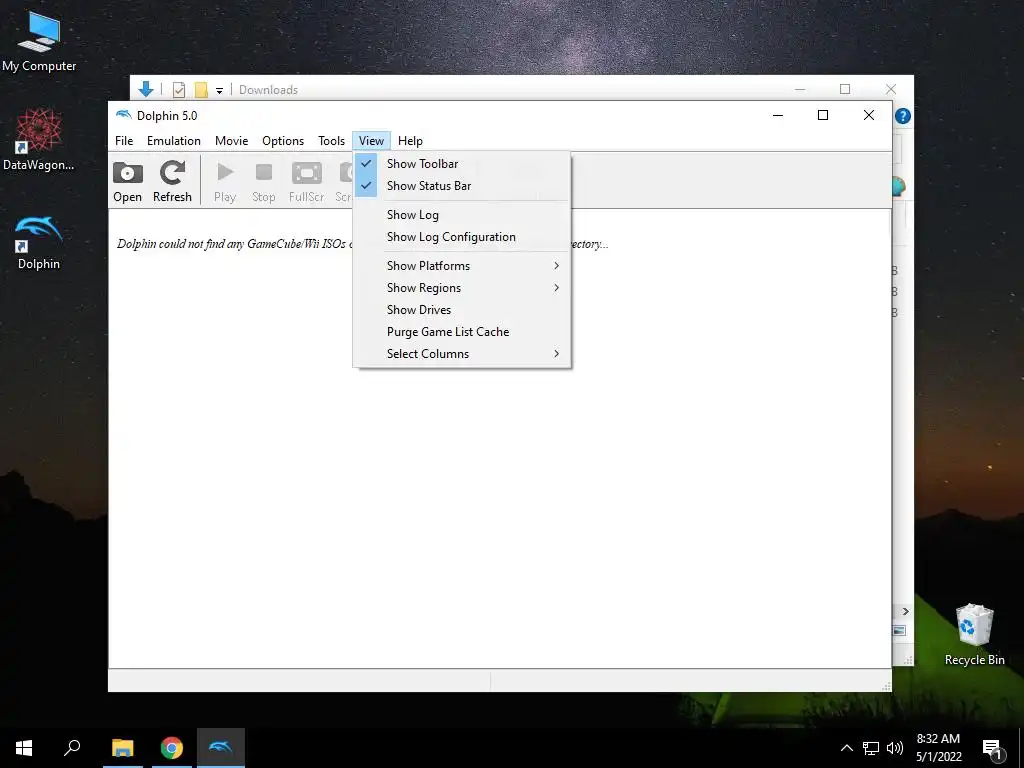Click the properties checkmark icon in Downloads window

coord(178,90)
